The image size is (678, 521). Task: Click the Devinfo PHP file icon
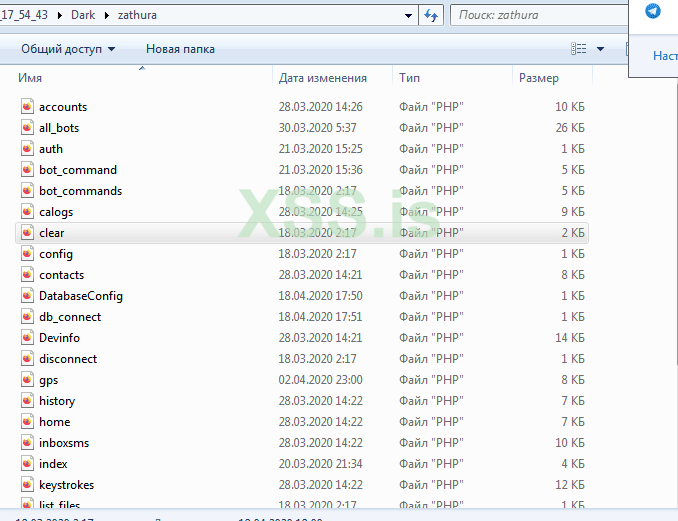pos(27,337)
